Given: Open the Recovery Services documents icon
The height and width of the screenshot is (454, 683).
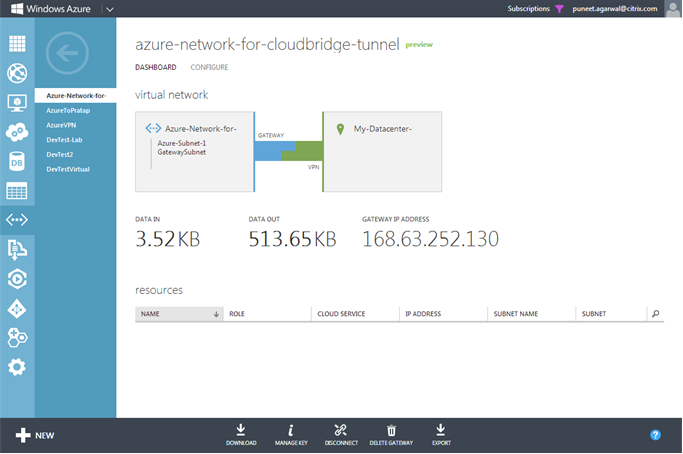Looking at the screenshot, I should pos(17,250).
